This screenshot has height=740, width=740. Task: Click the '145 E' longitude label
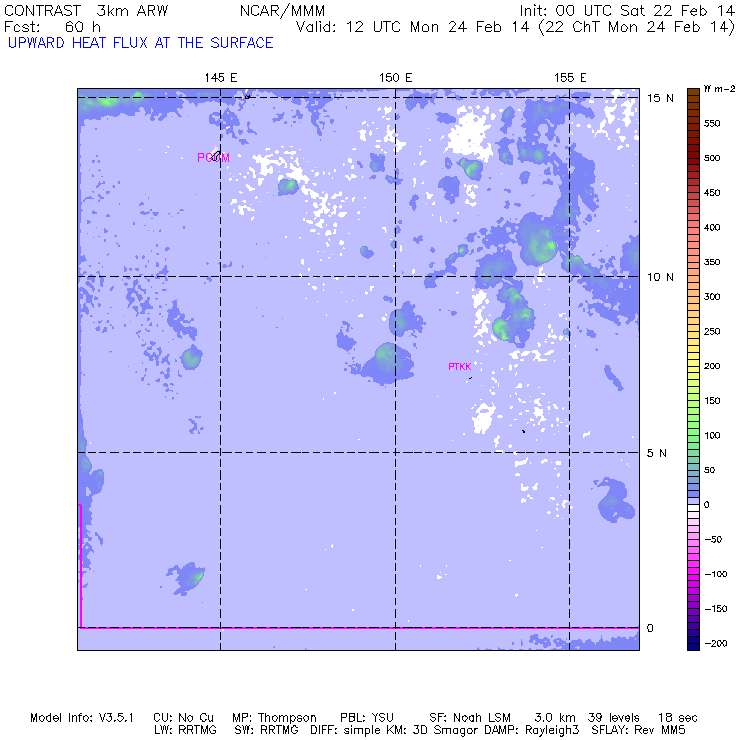[220, 78]
